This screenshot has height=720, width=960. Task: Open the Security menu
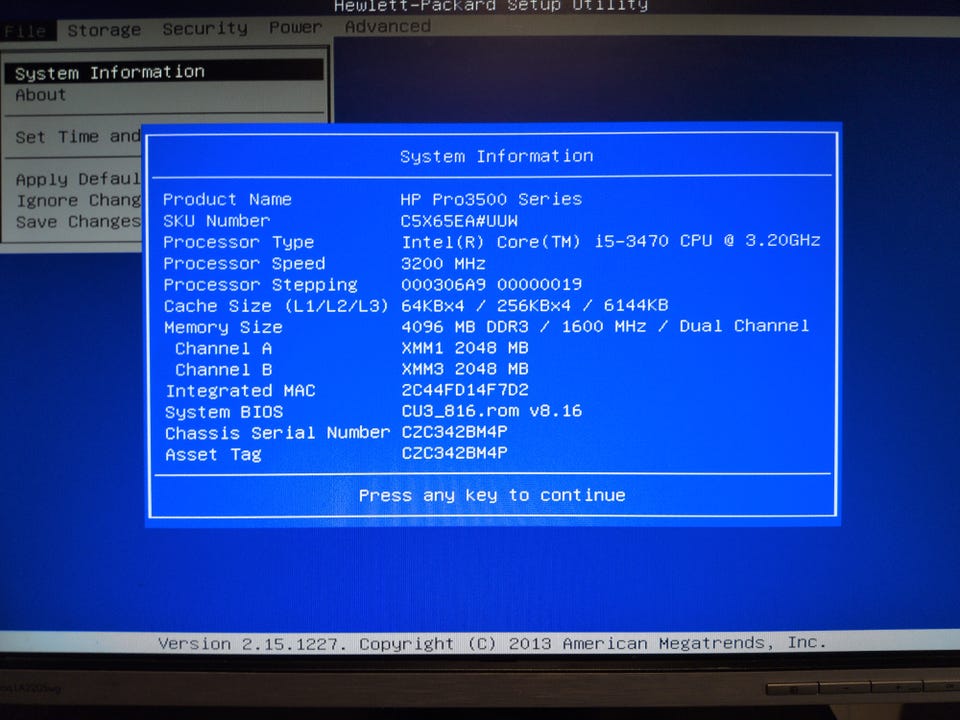click(205, 29)
